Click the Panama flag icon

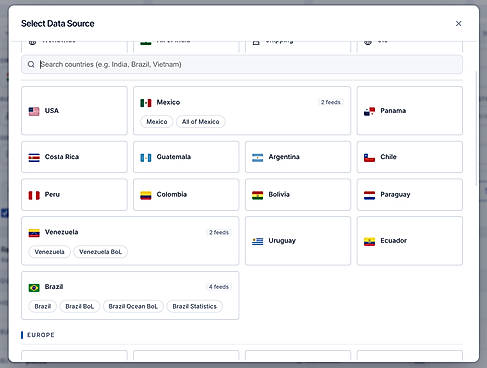click(369, 111)
